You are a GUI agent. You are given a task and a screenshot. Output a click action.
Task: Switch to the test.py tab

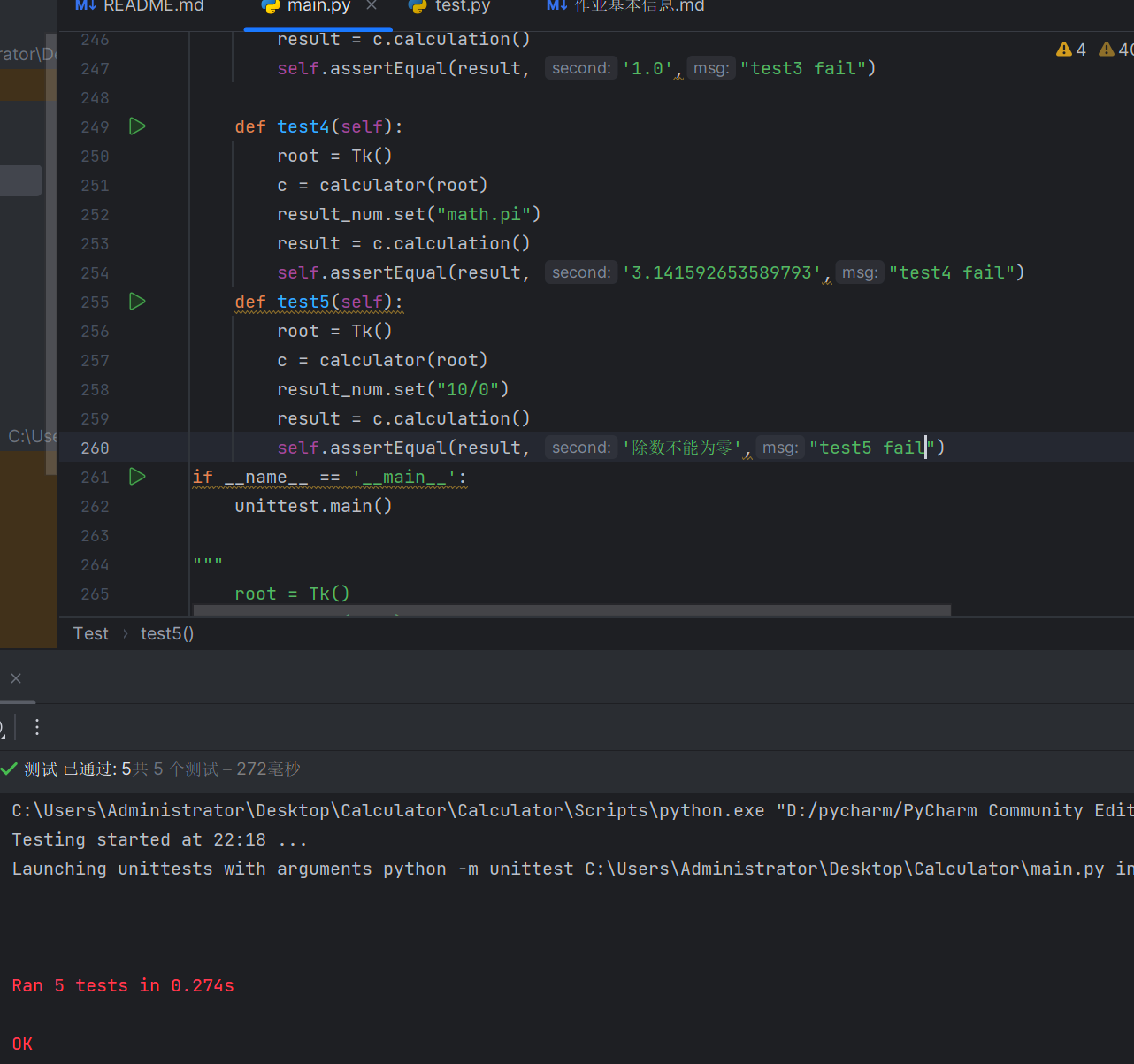[462, 6]
